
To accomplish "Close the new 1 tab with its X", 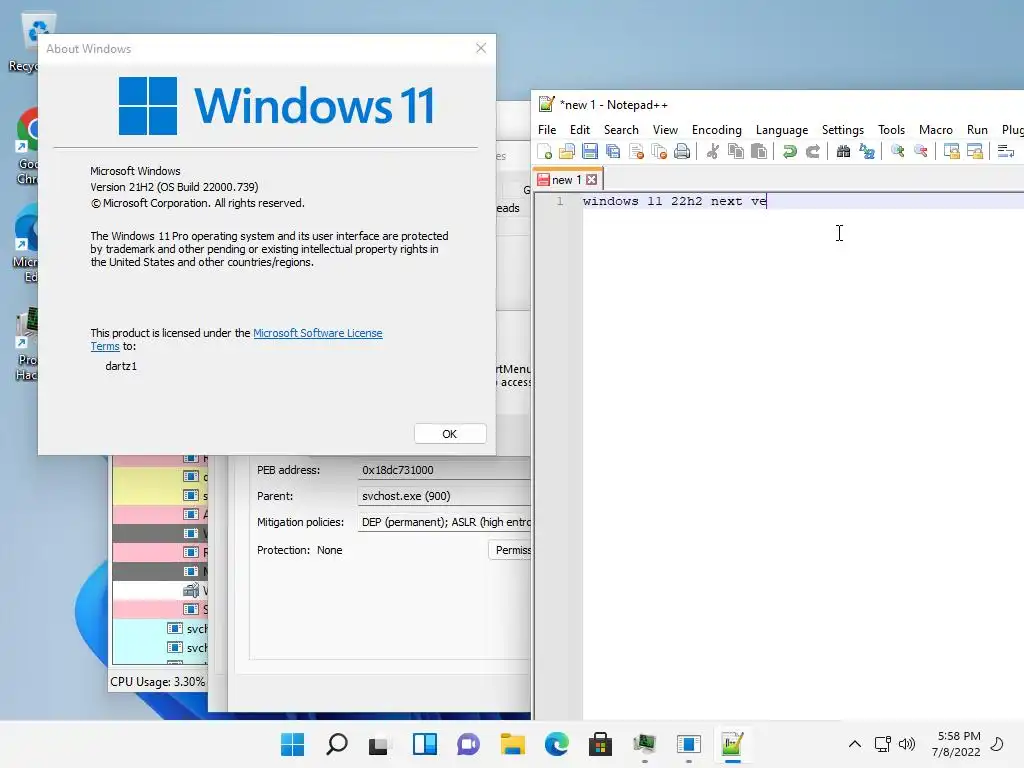I will pyautogui.click(x=591, y=180).
